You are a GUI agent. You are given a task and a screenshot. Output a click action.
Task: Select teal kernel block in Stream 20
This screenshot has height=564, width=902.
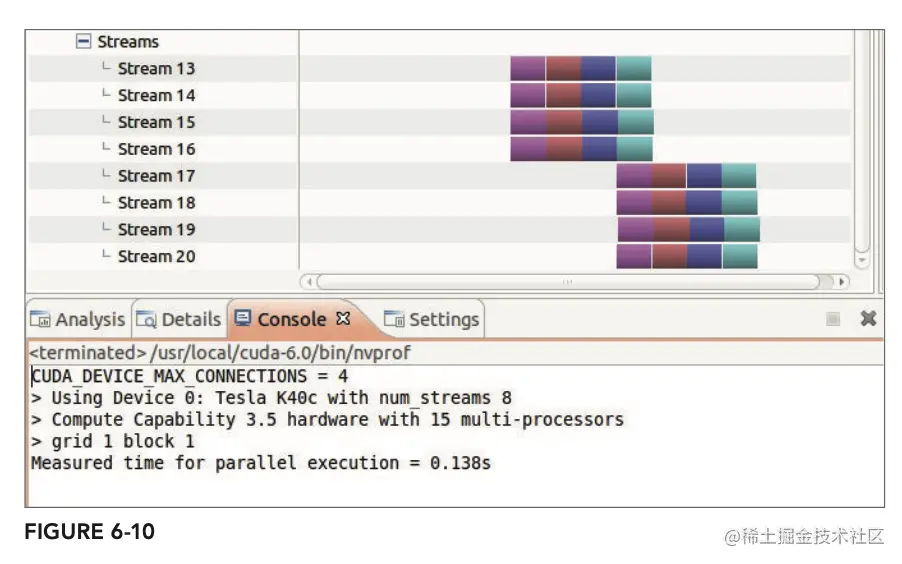click(740, 256)
